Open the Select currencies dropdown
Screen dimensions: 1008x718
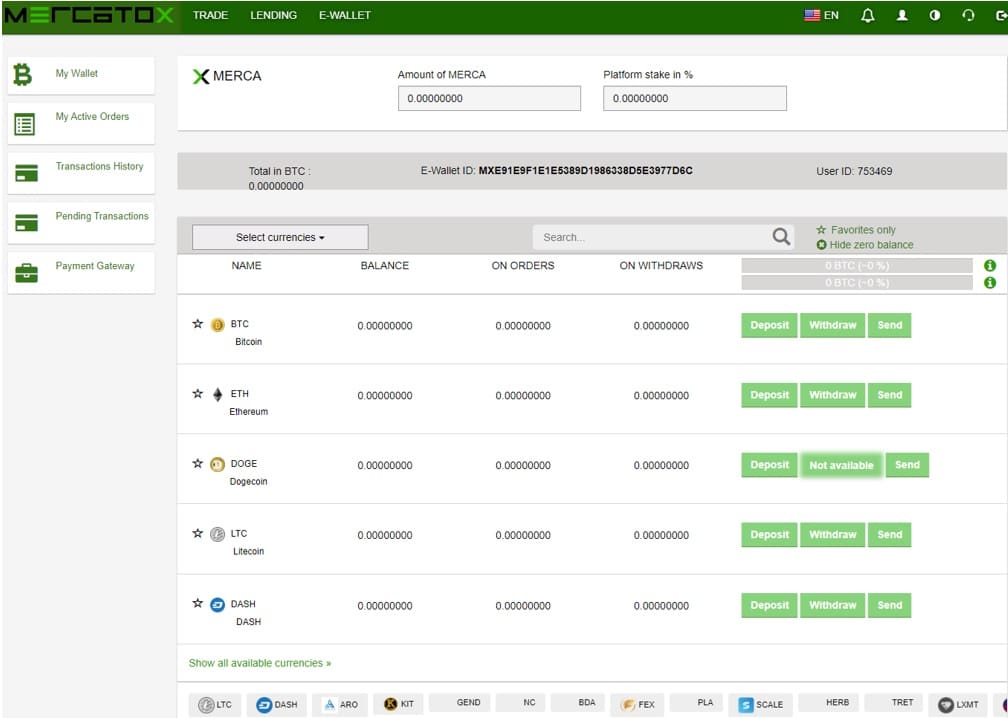280,237
